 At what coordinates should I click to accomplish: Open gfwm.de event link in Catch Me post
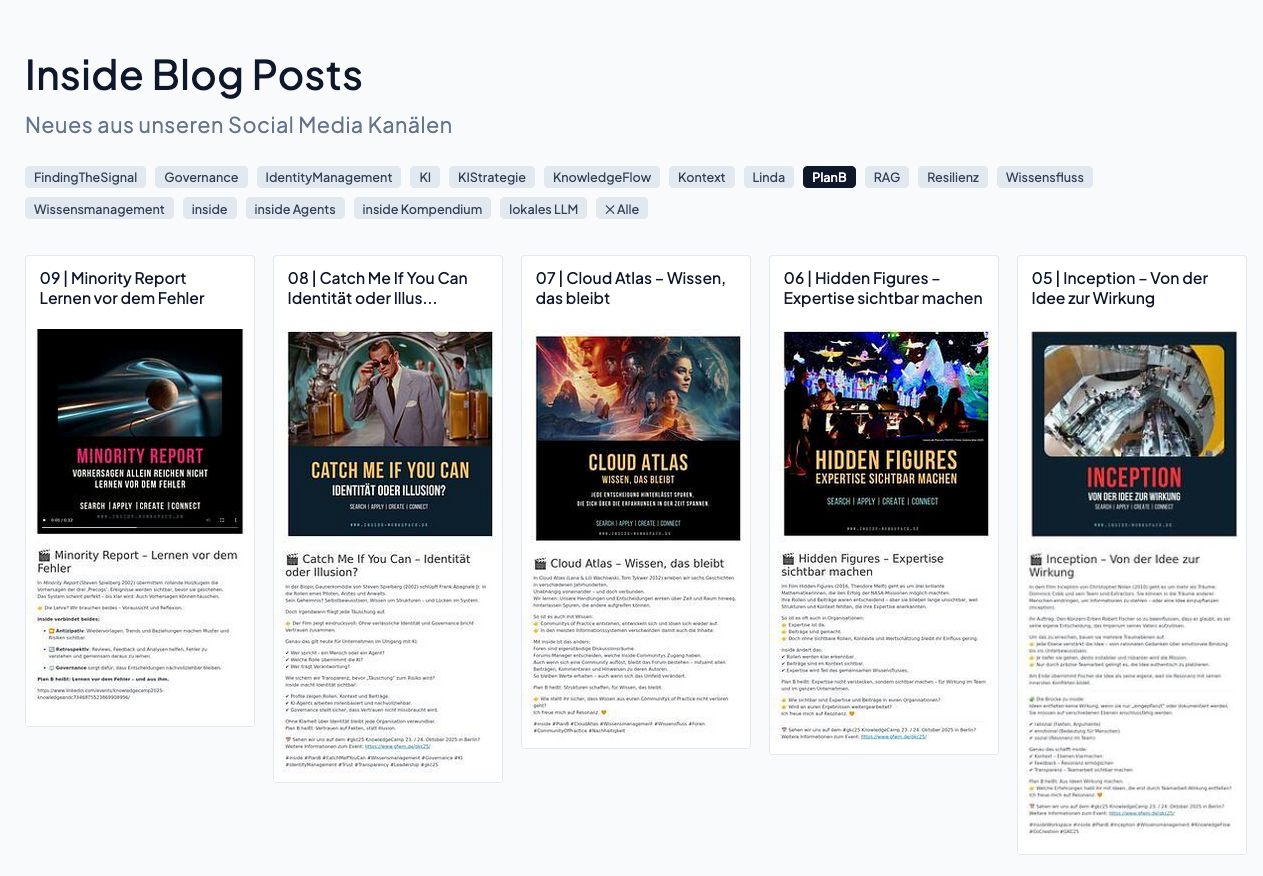pyautogui.click(x=397, y=746)
